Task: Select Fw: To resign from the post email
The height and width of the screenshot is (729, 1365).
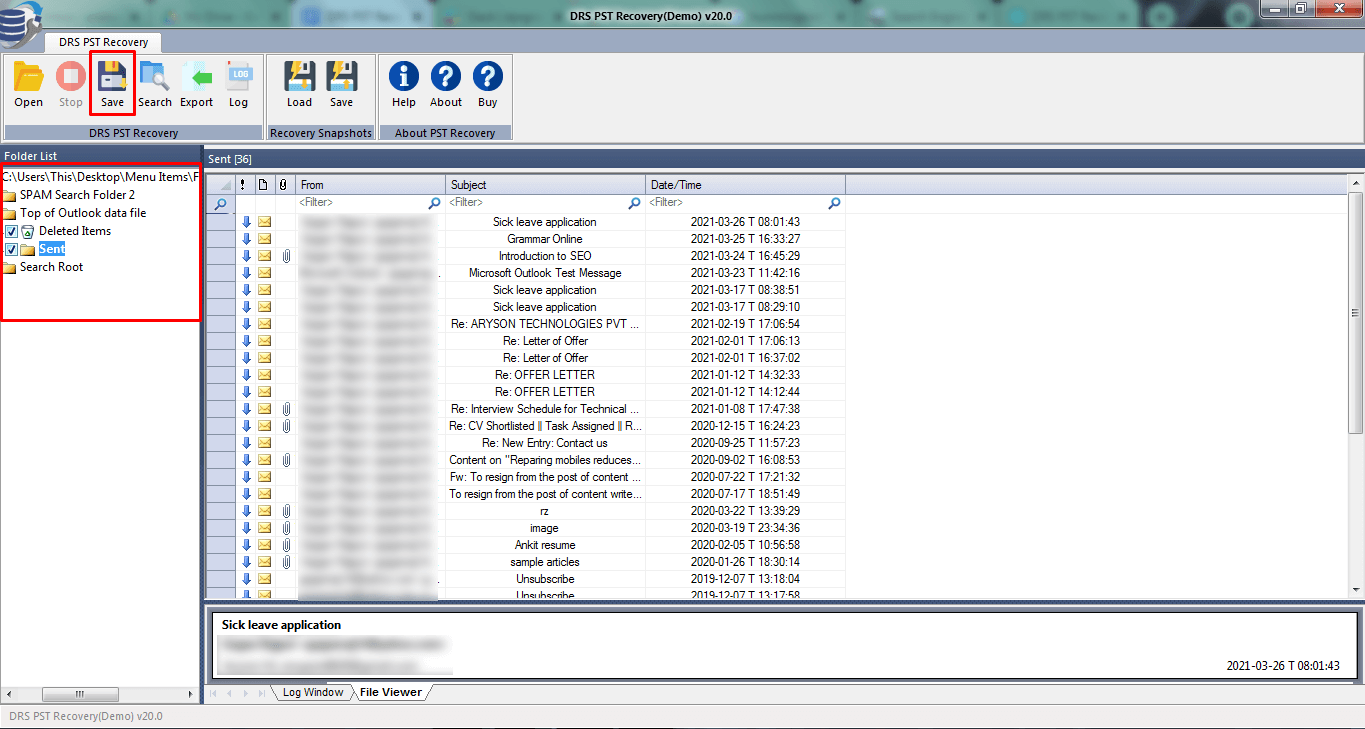Action: [545, 477]
